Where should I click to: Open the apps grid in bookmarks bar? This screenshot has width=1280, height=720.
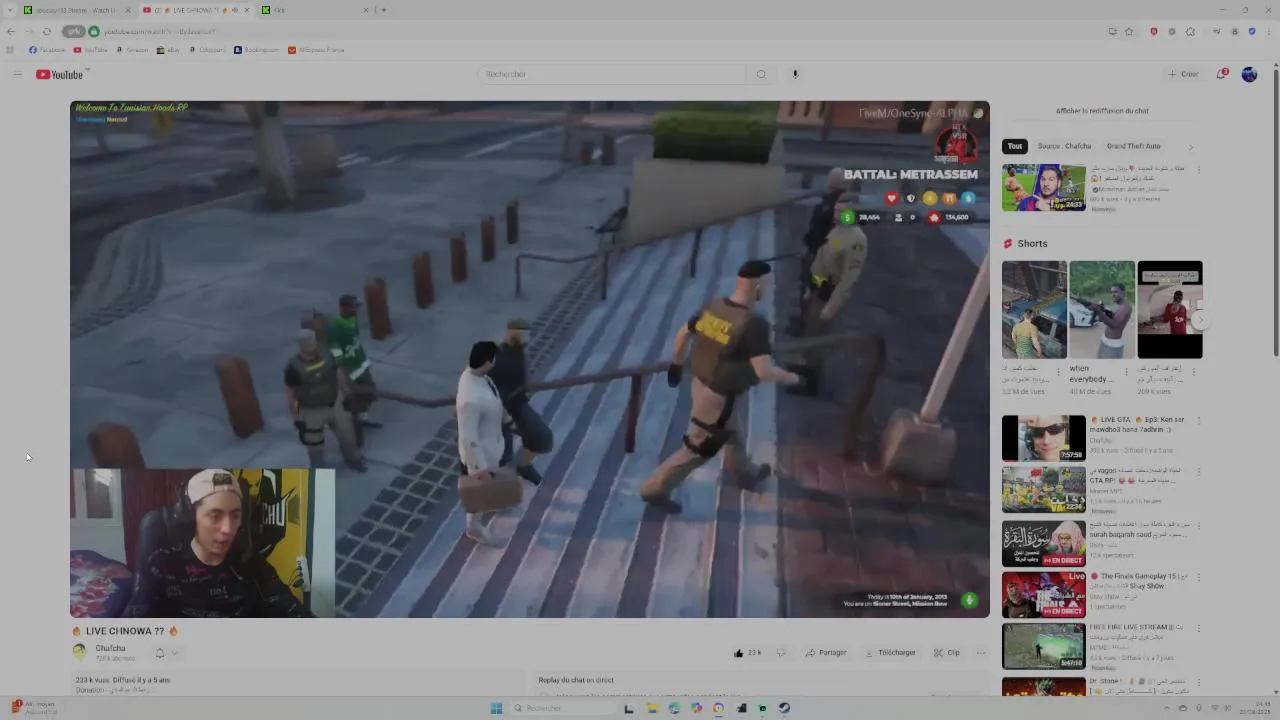[x=11, y=50]
